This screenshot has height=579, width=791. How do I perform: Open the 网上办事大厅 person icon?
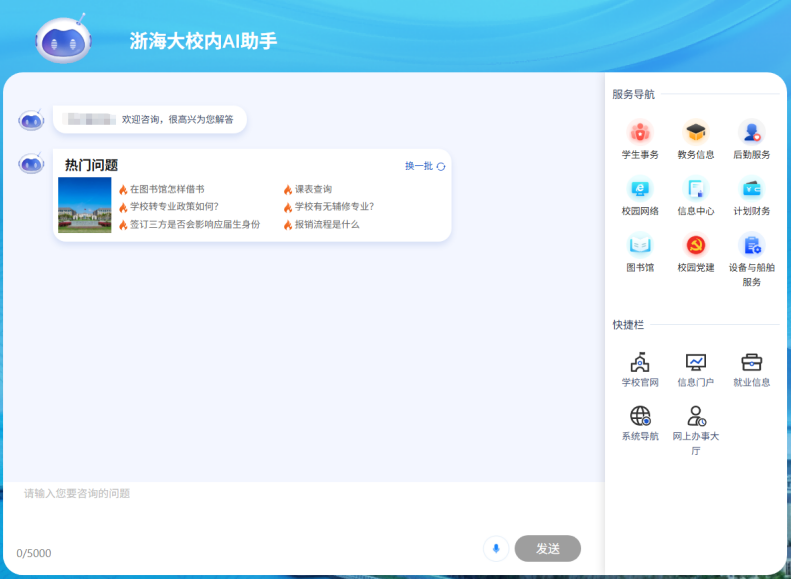pyautogui.click(x=696, y=416)
